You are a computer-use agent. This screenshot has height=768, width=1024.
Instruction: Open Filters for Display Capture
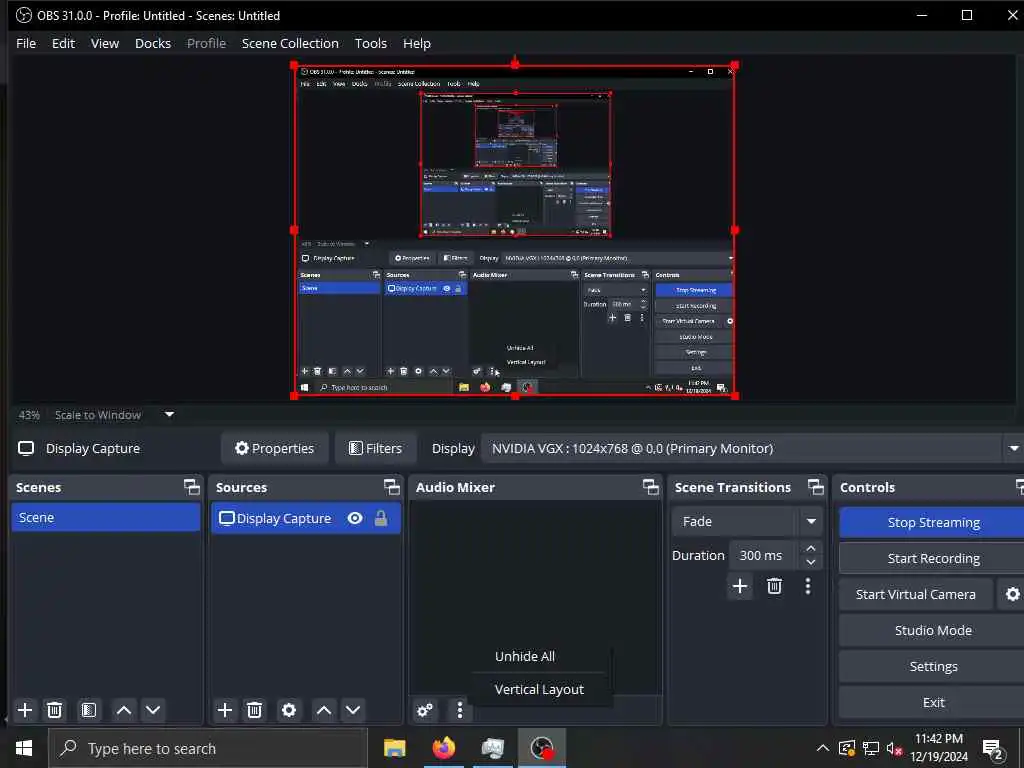[376, 449]
